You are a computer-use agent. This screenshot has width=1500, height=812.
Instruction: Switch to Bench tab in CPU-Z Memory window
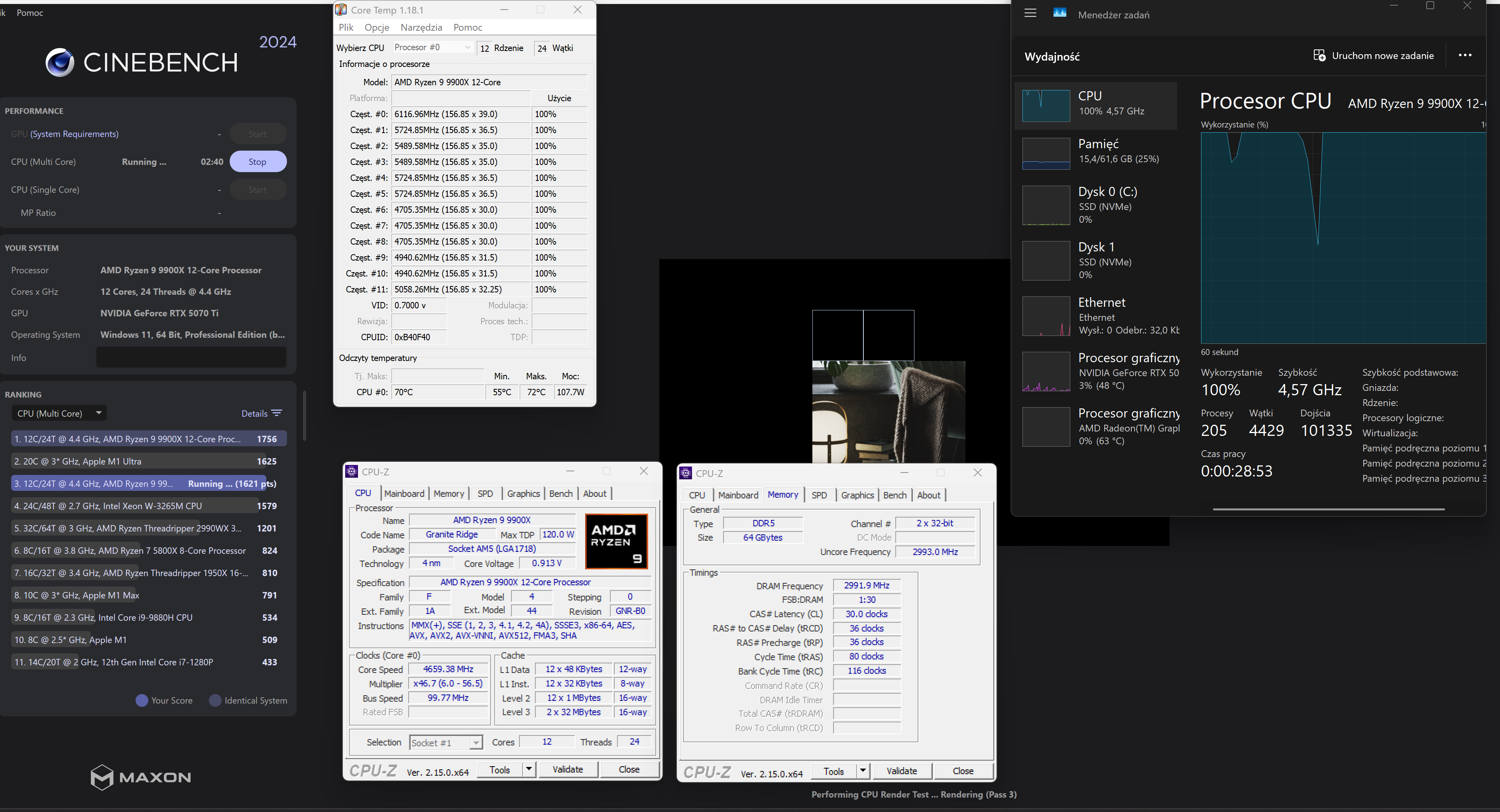tap(895, 495)
